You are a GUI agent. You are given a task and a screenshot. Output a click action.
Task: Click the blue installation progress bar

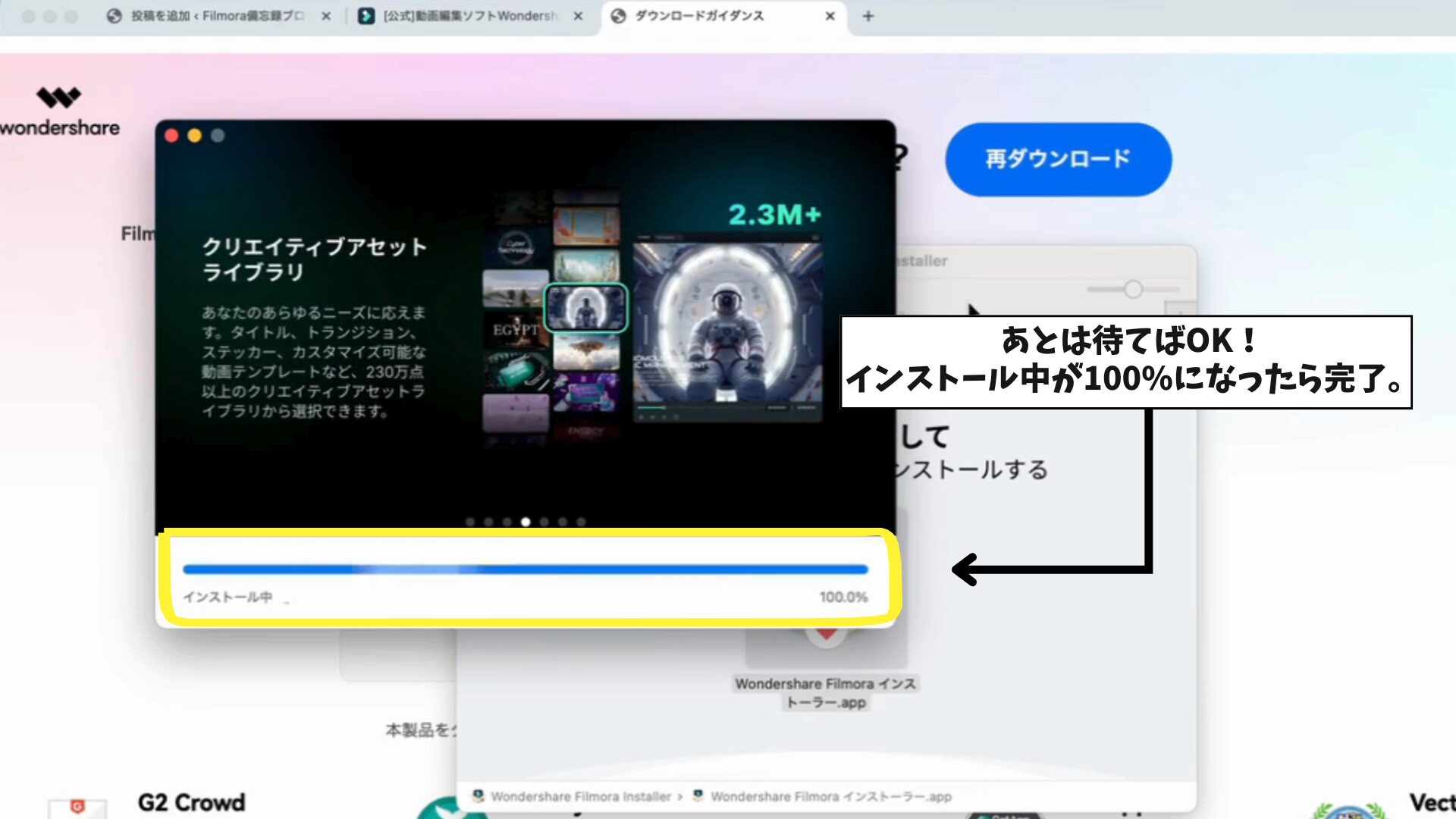525,569
